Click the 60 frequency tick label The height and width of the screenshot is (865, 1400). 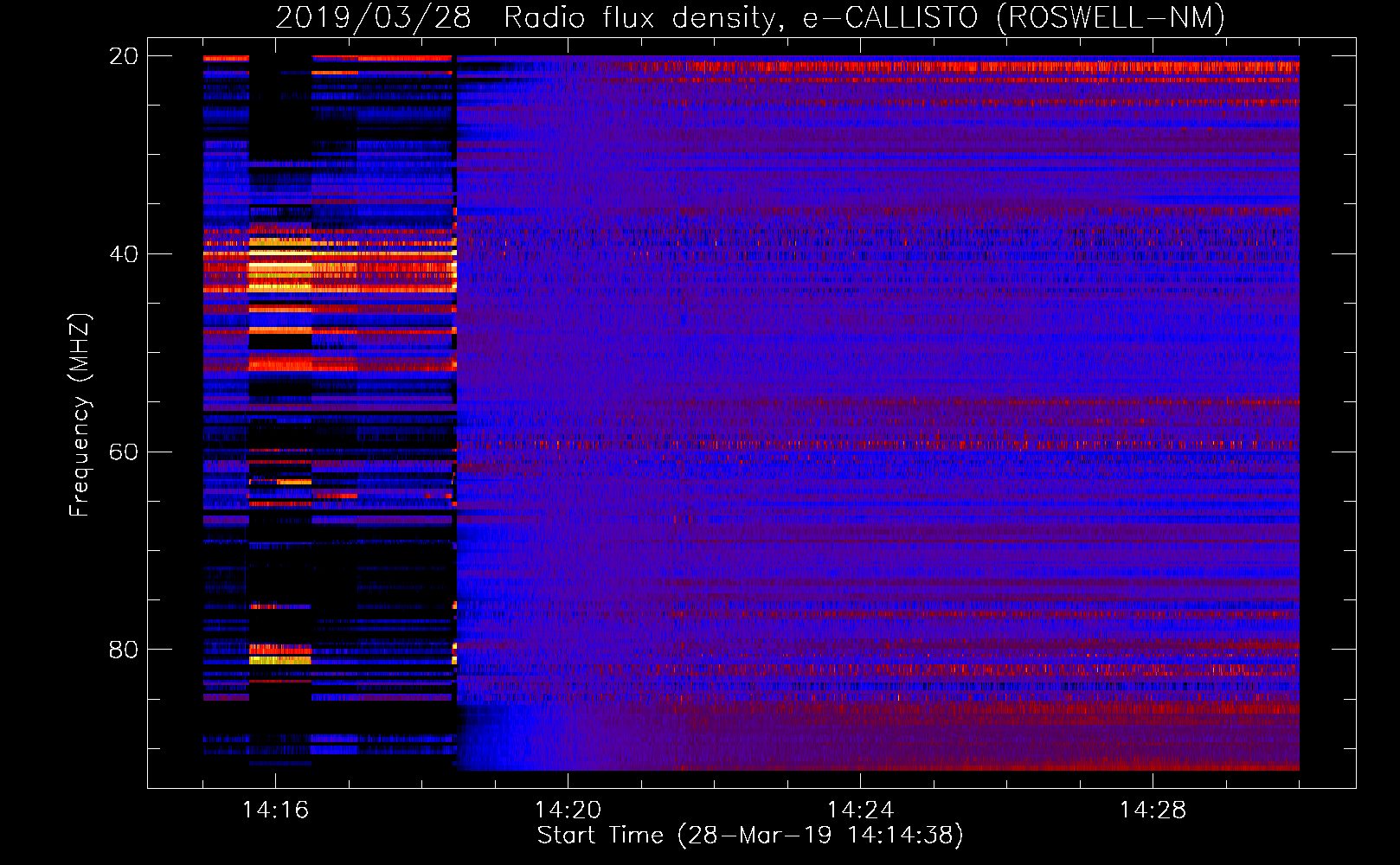(123, 452)
